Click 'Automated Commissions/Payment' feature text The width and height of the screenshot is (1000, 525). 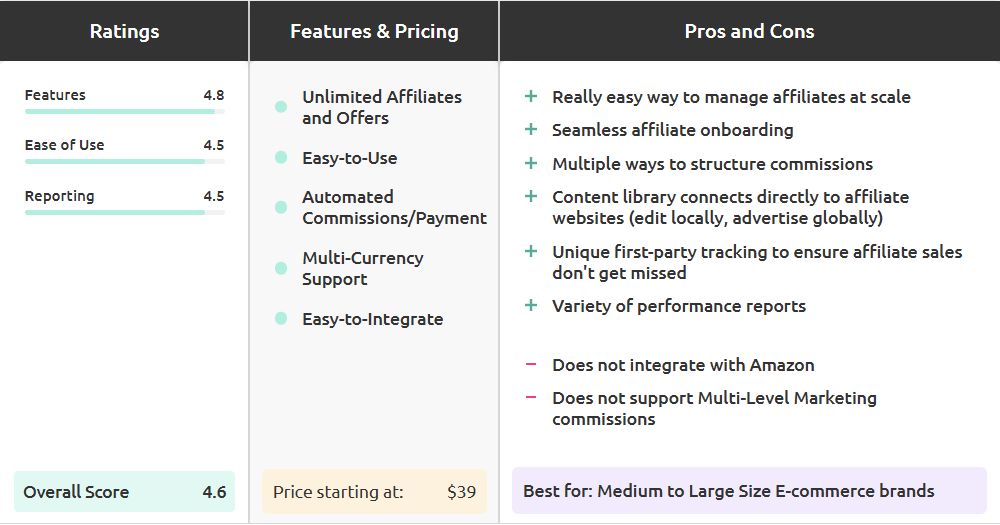(x=394, y=208)
